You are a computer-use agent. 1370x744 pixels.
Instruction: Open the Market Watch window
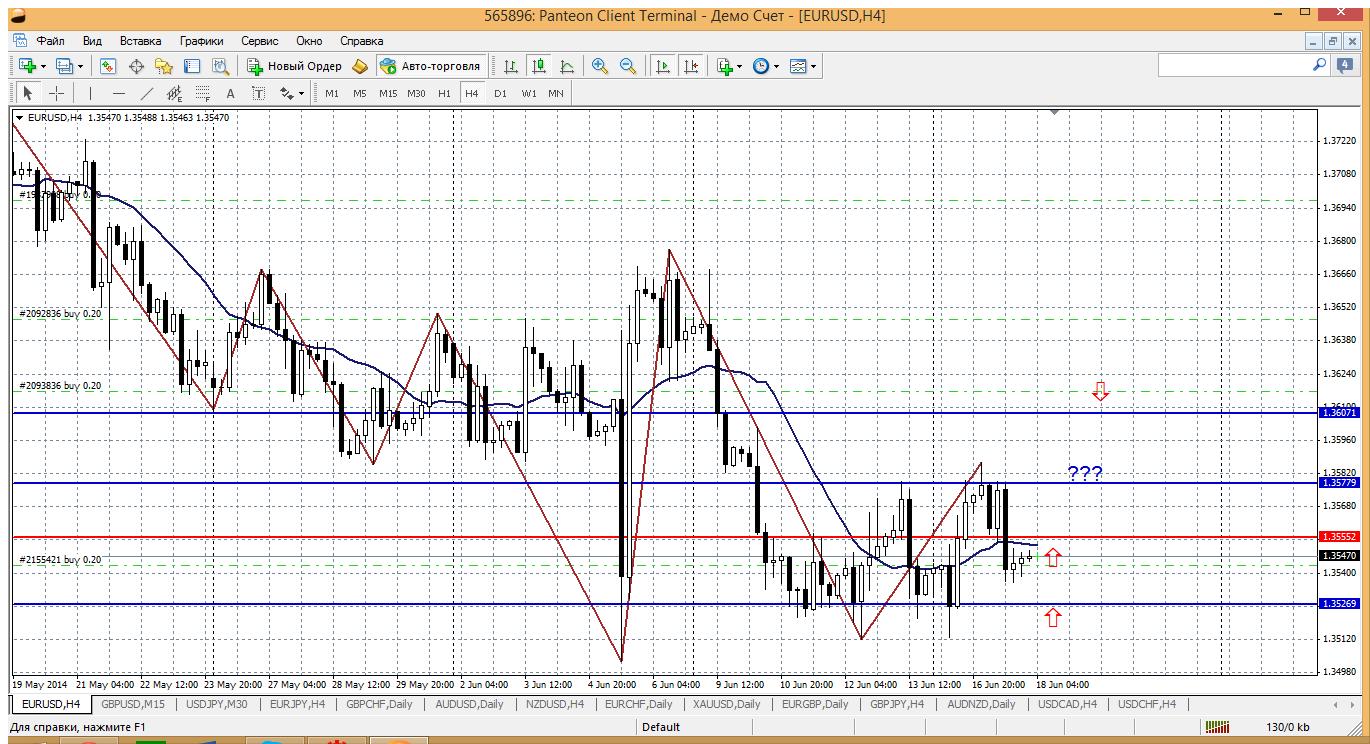tap(108, 66)
